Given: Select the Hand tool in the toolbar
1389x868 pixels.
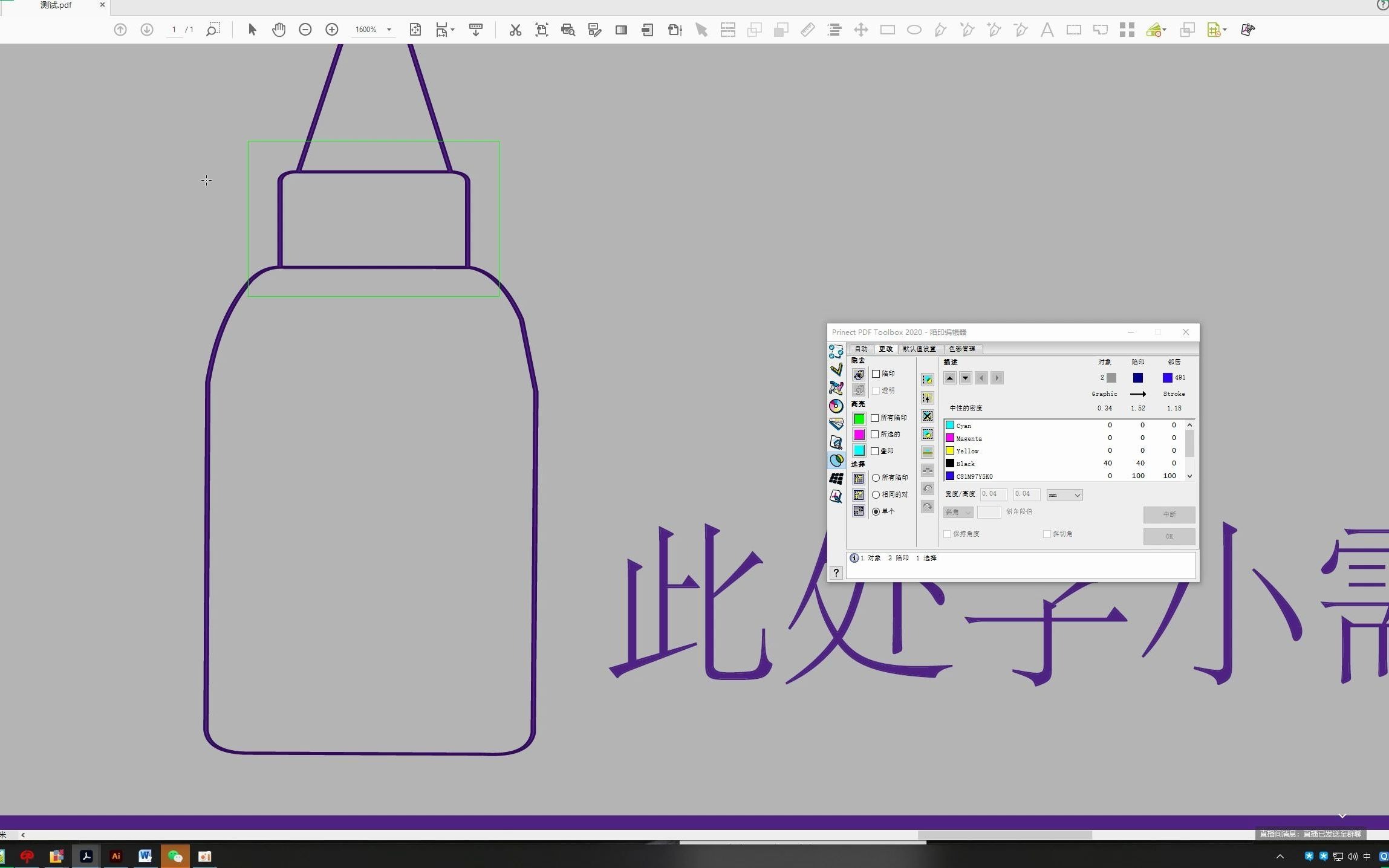Looking at the screenshot, I should click(x=278, y=29).
